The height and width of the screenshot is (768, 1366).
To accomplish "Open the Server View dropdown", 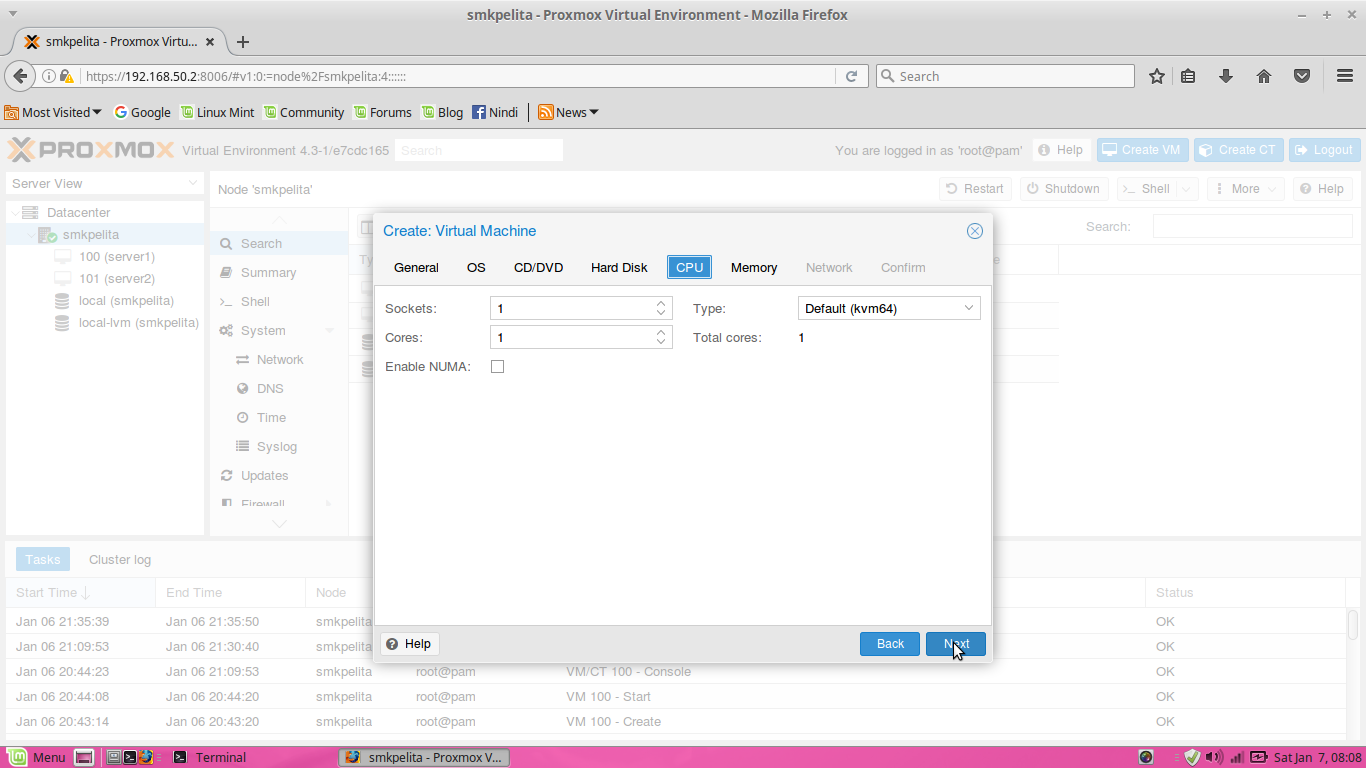I will tap(105, 184).
